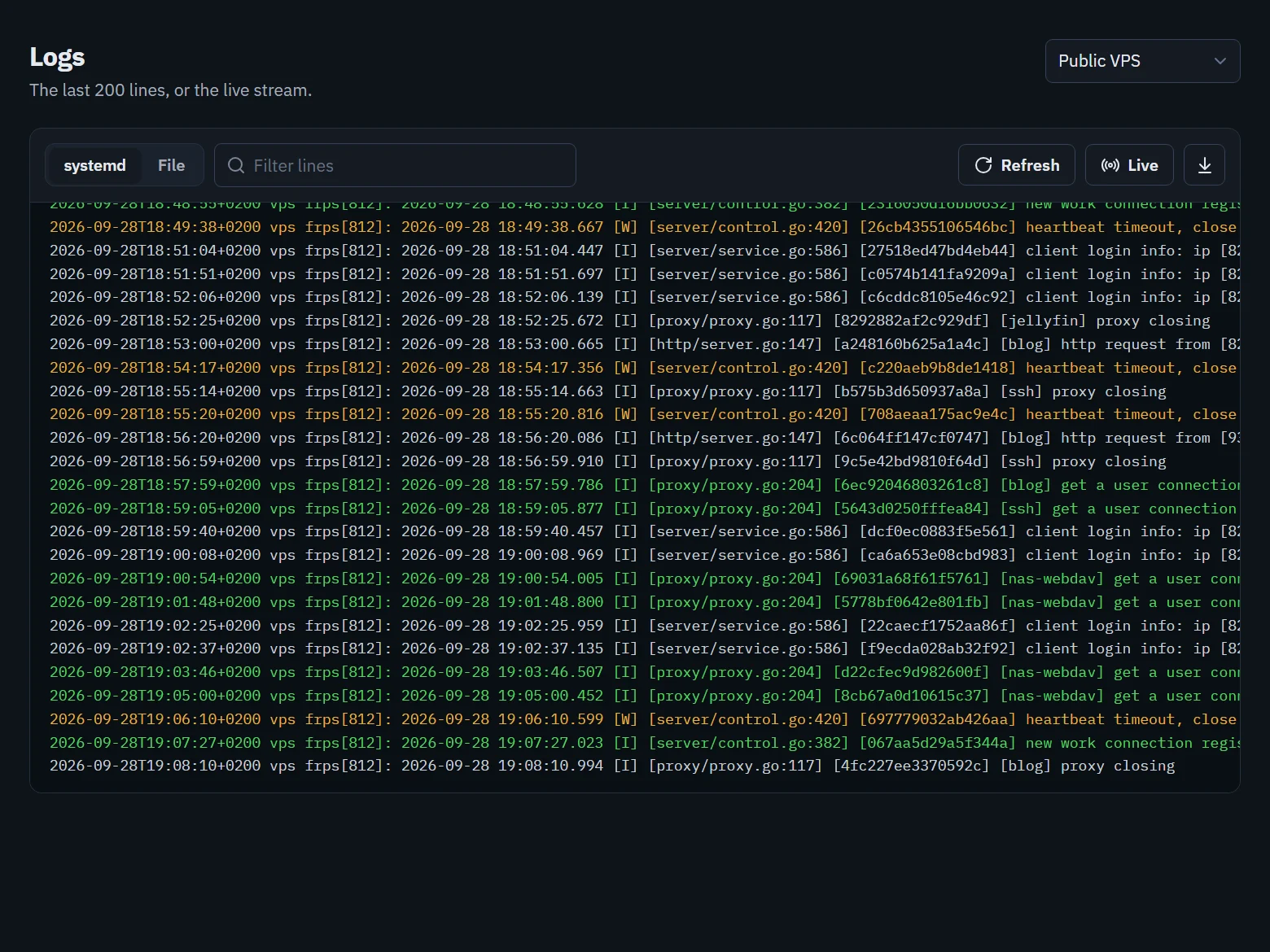1270x952 pixels.
Task: Start the Live log stream
Action: (1129, 165)
